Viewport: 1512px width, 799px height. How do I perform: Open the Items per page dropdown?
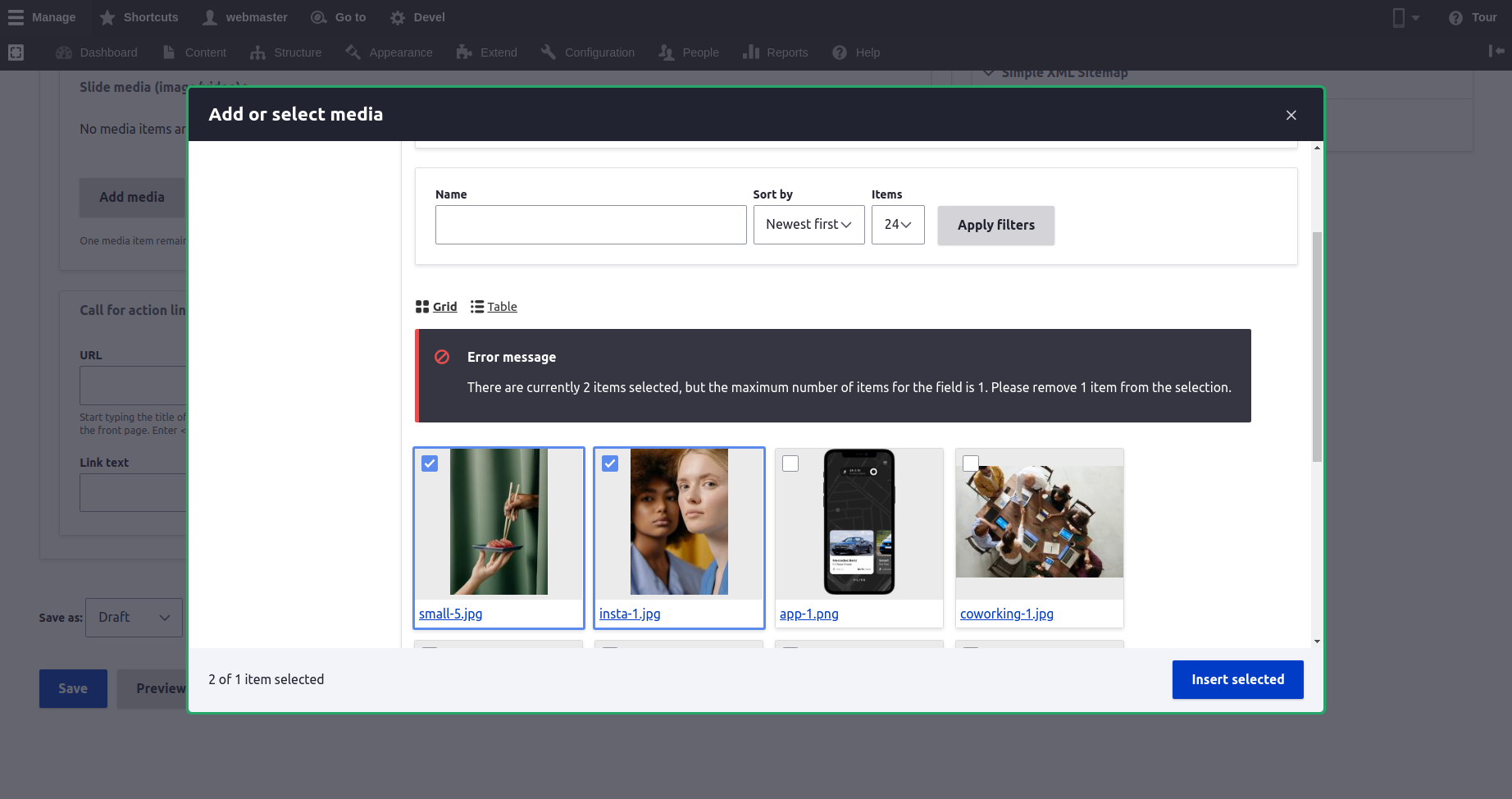(x=898, y=225)
